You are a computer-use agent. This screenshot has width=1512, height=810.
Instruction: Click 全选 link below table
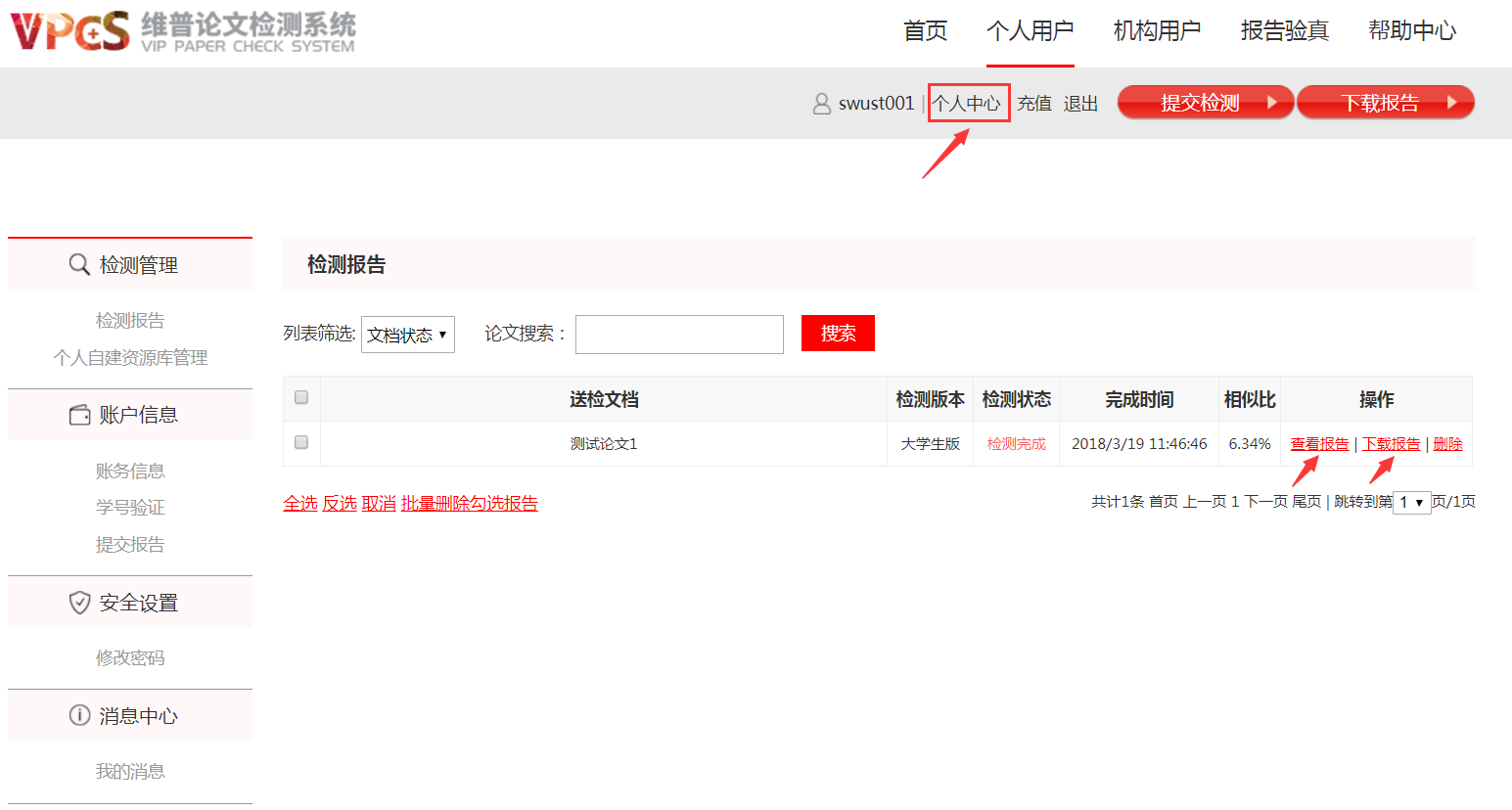point(300,503)
